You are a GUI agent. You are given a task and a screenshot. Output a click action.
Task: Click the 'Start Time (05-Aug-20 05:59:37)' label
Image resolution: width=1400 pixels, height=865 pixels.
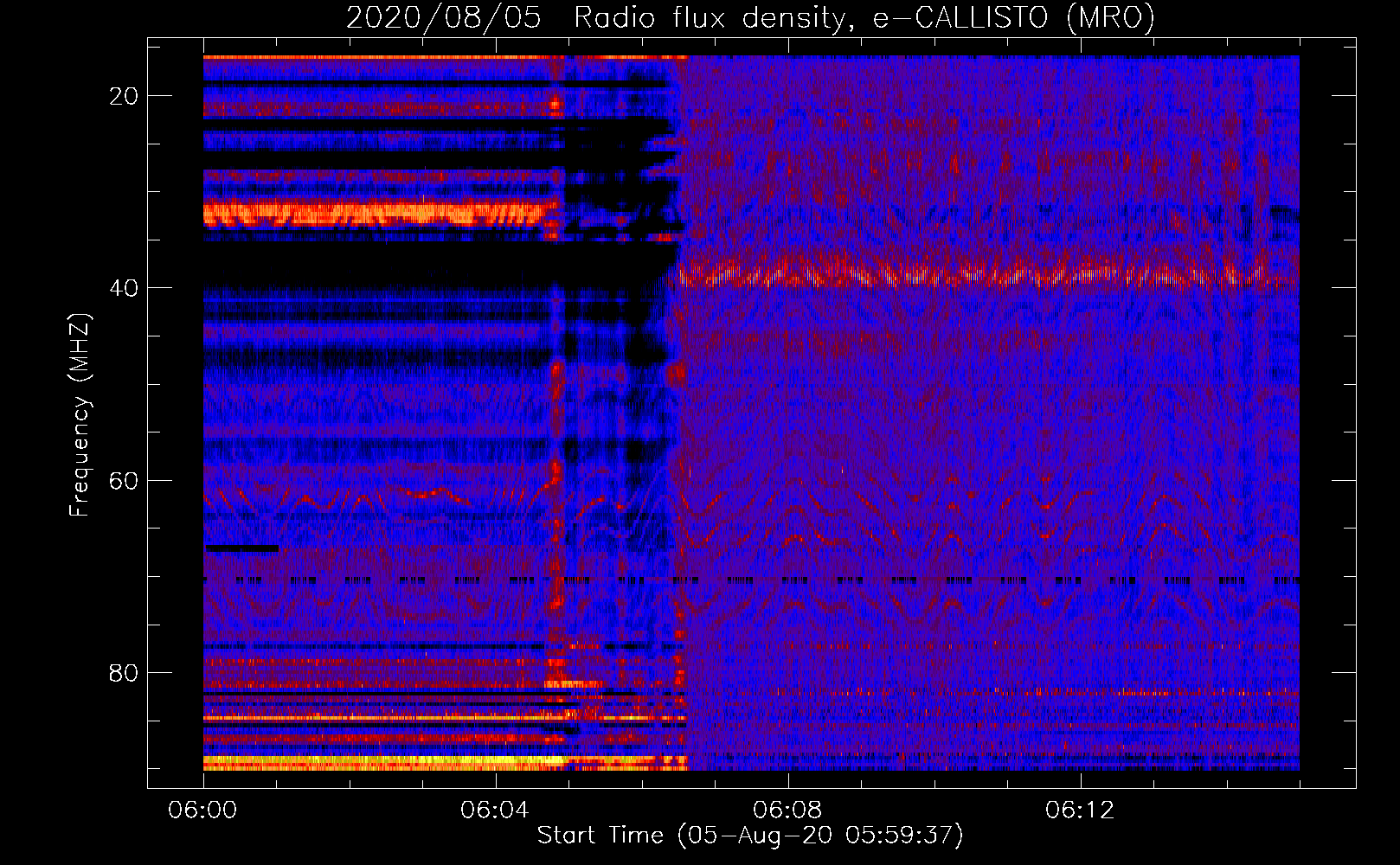coord(750,836)
